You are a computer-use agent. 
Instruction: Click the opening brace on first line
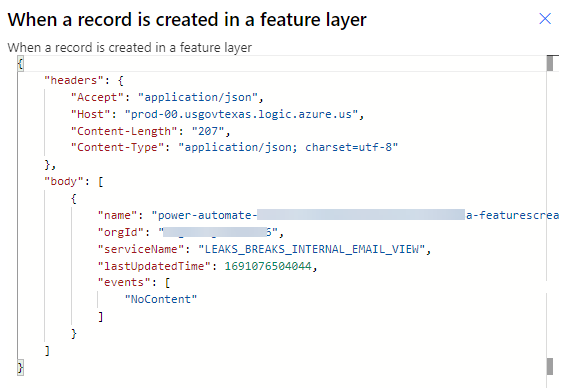21,64
